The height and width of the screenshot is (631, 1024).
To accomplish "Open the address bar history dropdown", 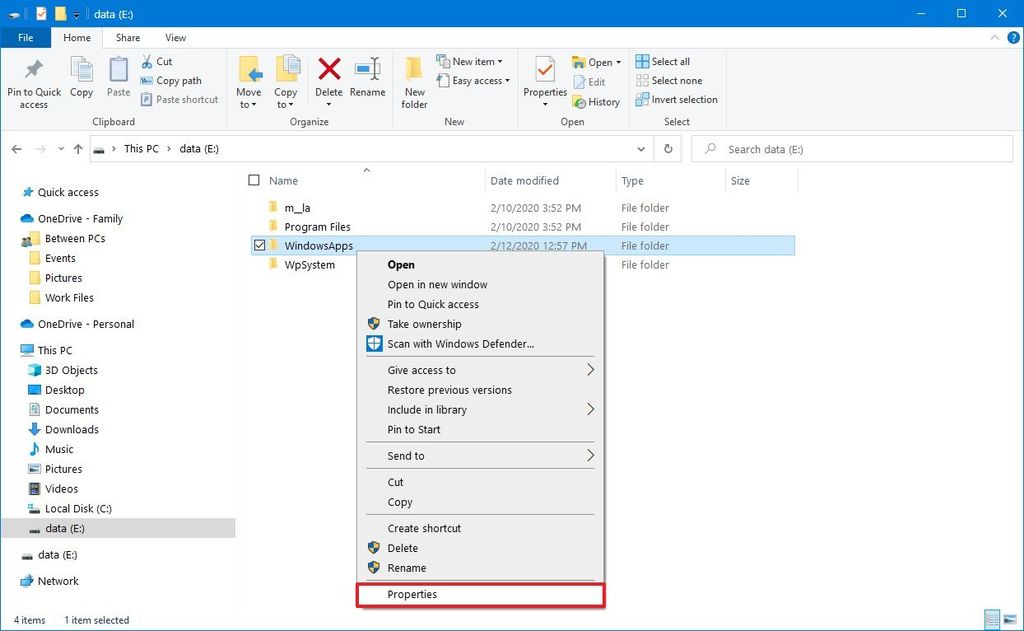I will [641, 148].
